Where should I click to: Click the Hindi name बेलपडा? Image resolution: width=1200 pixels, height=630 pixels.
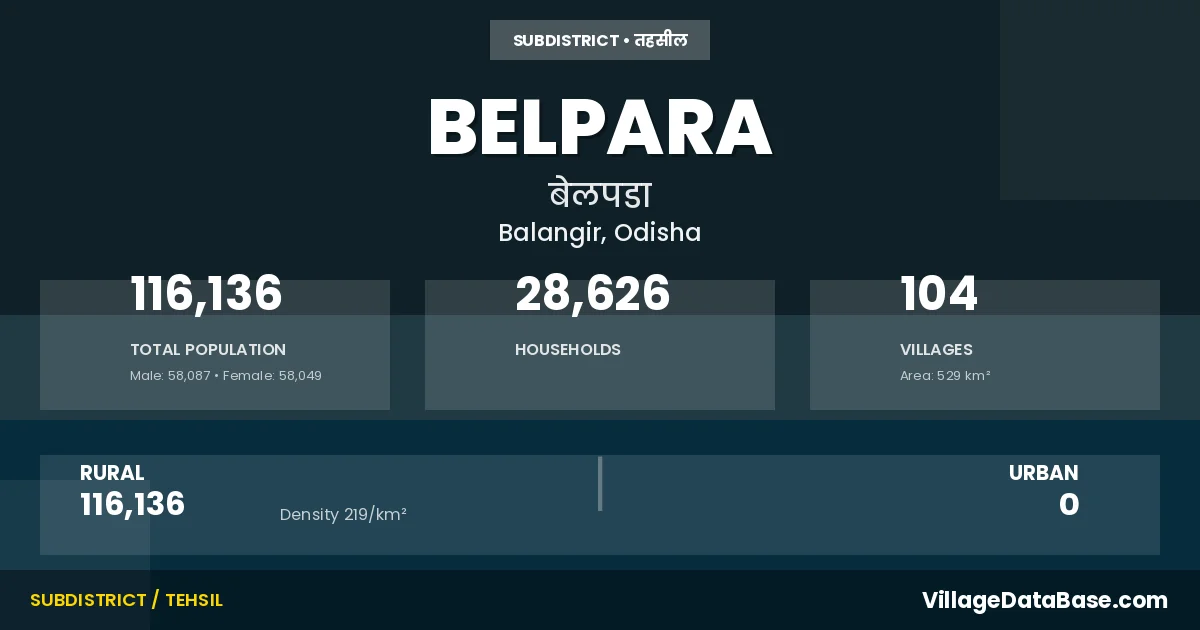[x=600, y=193]
